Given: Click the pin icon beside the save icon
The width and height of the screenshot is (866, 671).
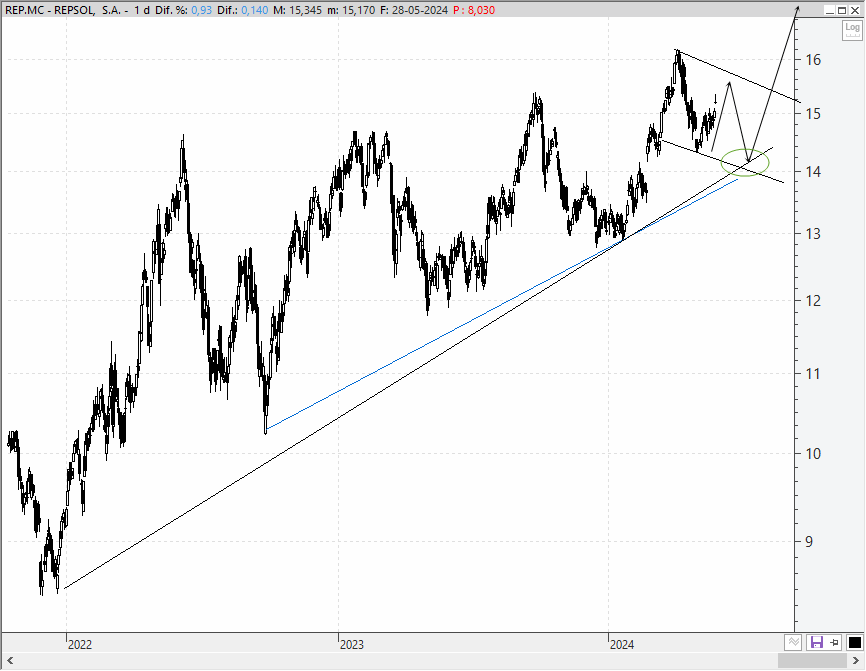Looking at the screenshot, I should (835, 642).
